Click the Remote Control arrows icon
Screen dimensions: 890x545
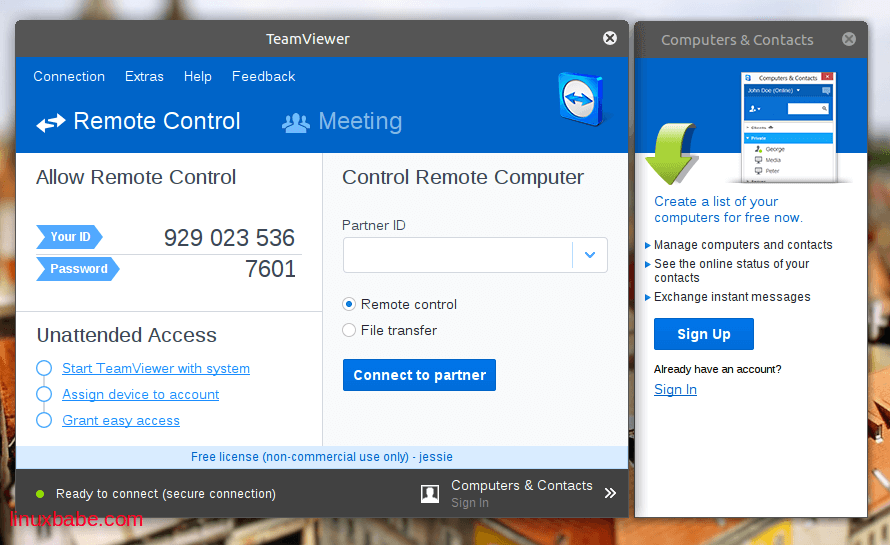click(x=51, y=123)
